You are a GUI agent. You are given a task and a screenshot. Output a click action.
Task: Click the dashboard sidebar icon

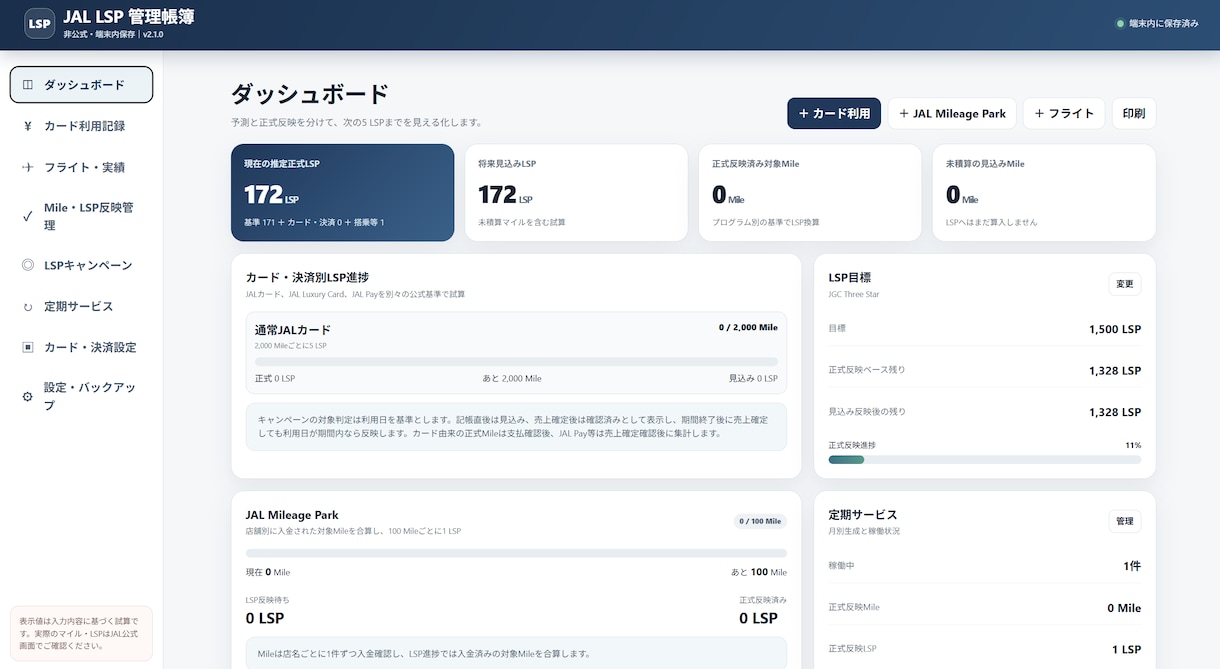pyautogui.click(x=28, y=85)
